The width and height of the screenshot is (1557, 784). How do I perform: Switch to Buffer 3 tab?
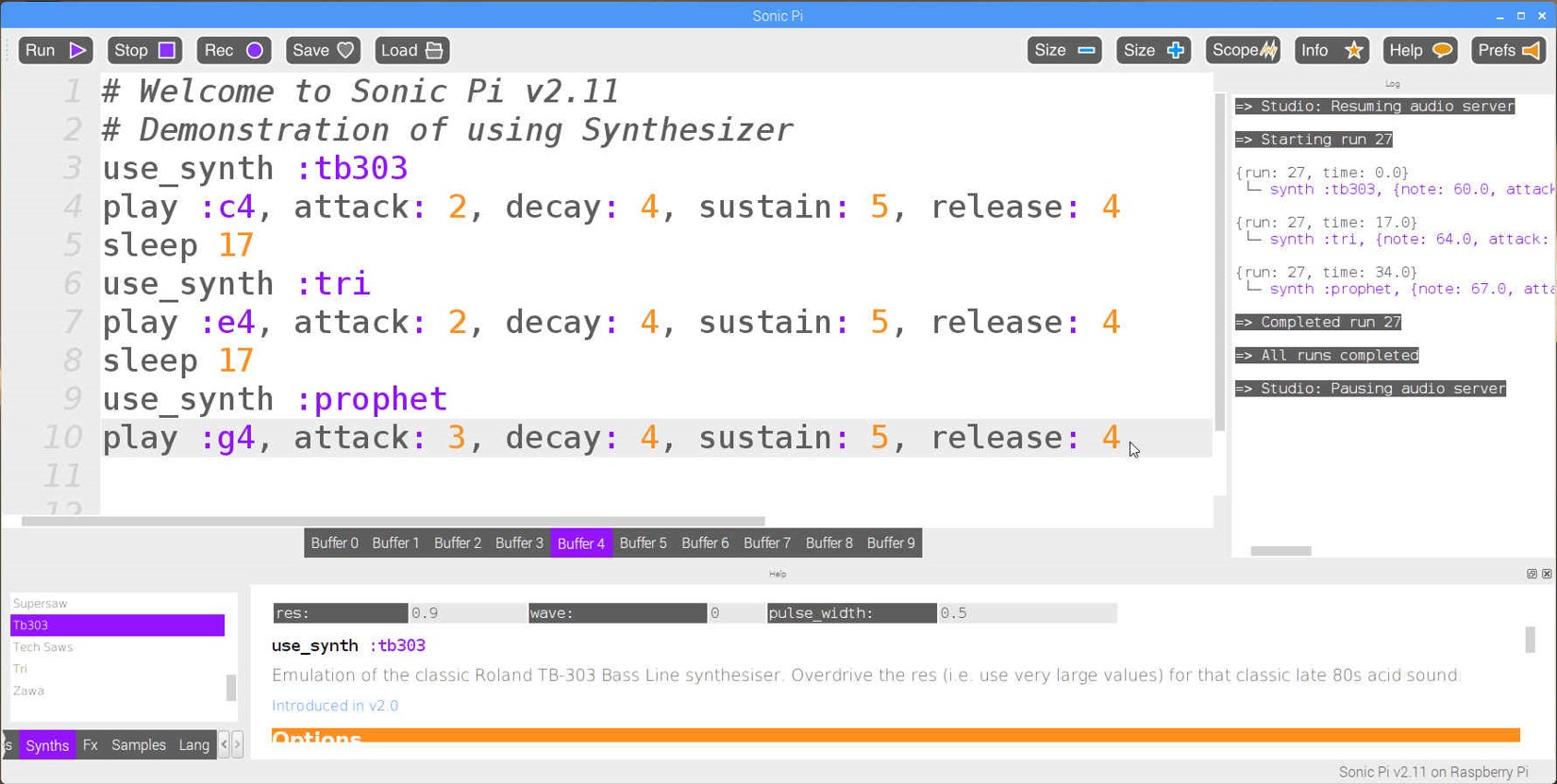[519, 543]
